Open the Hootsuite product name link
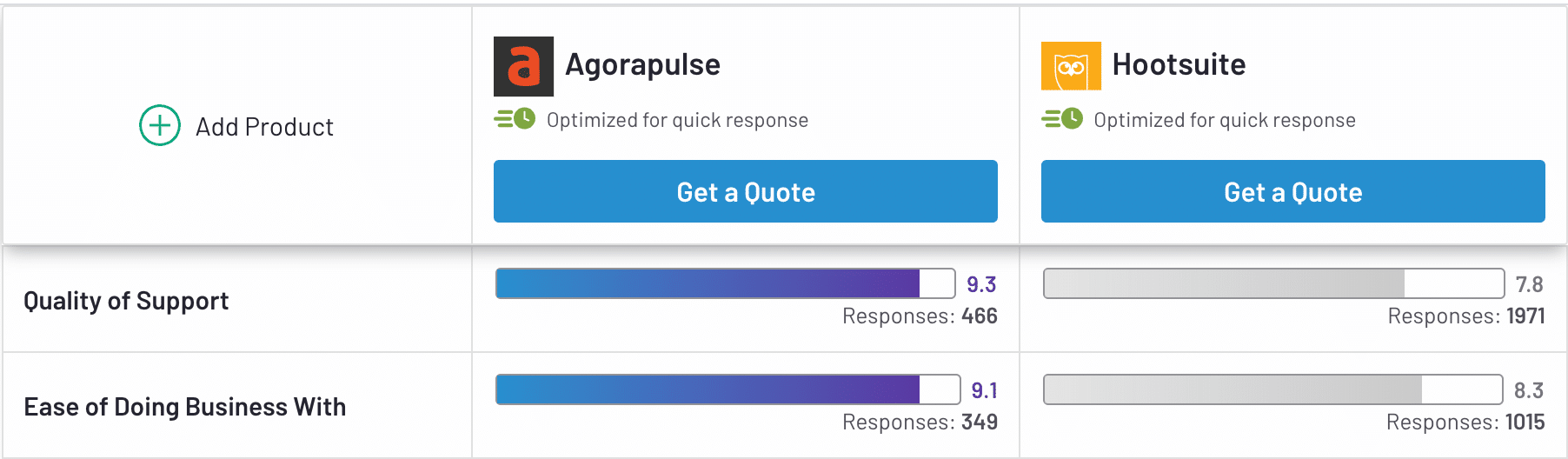Screen dimensions: 1568x459 [x=1179, y=64]
